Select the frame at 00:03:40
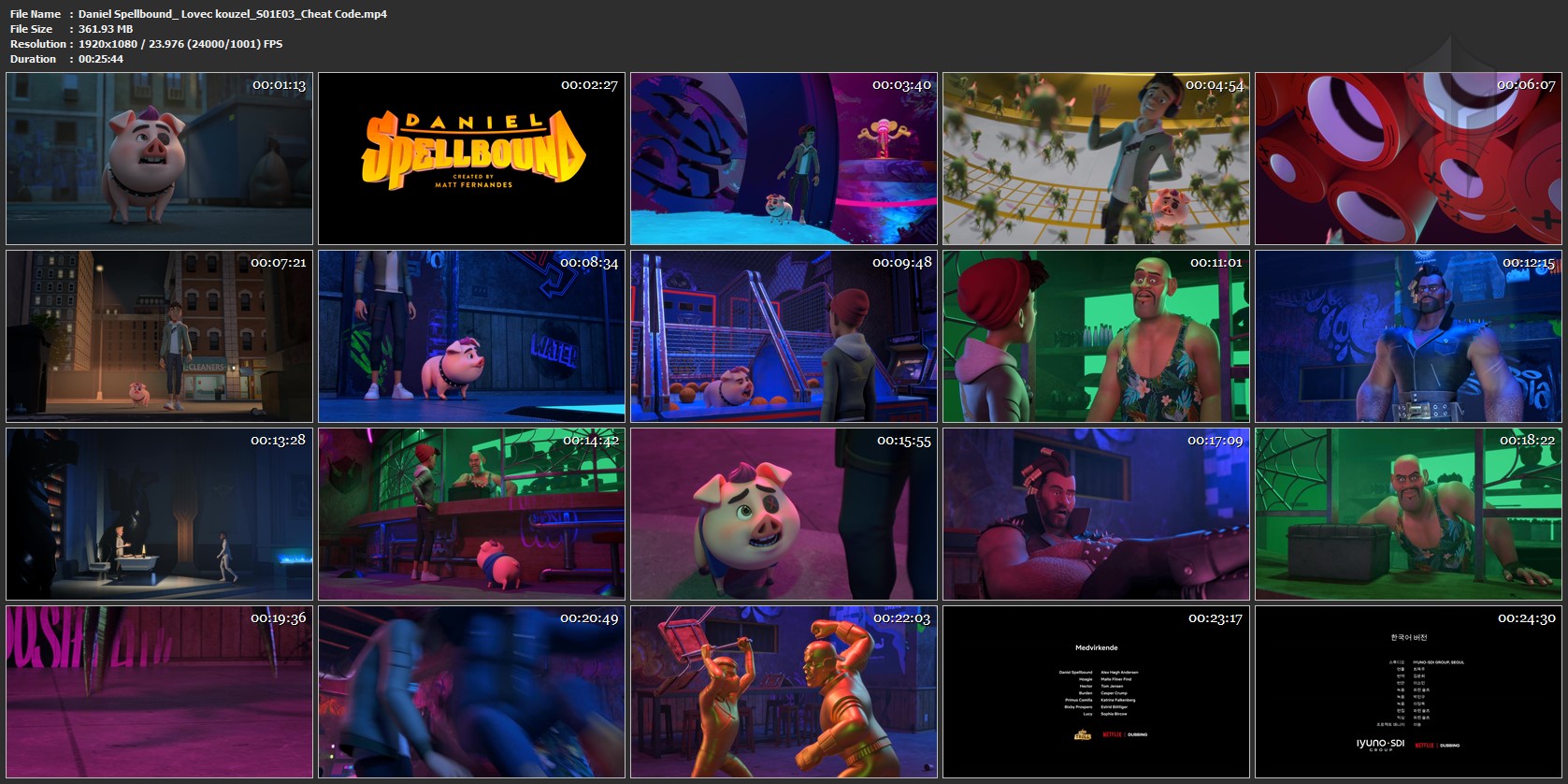 point(784,159)
